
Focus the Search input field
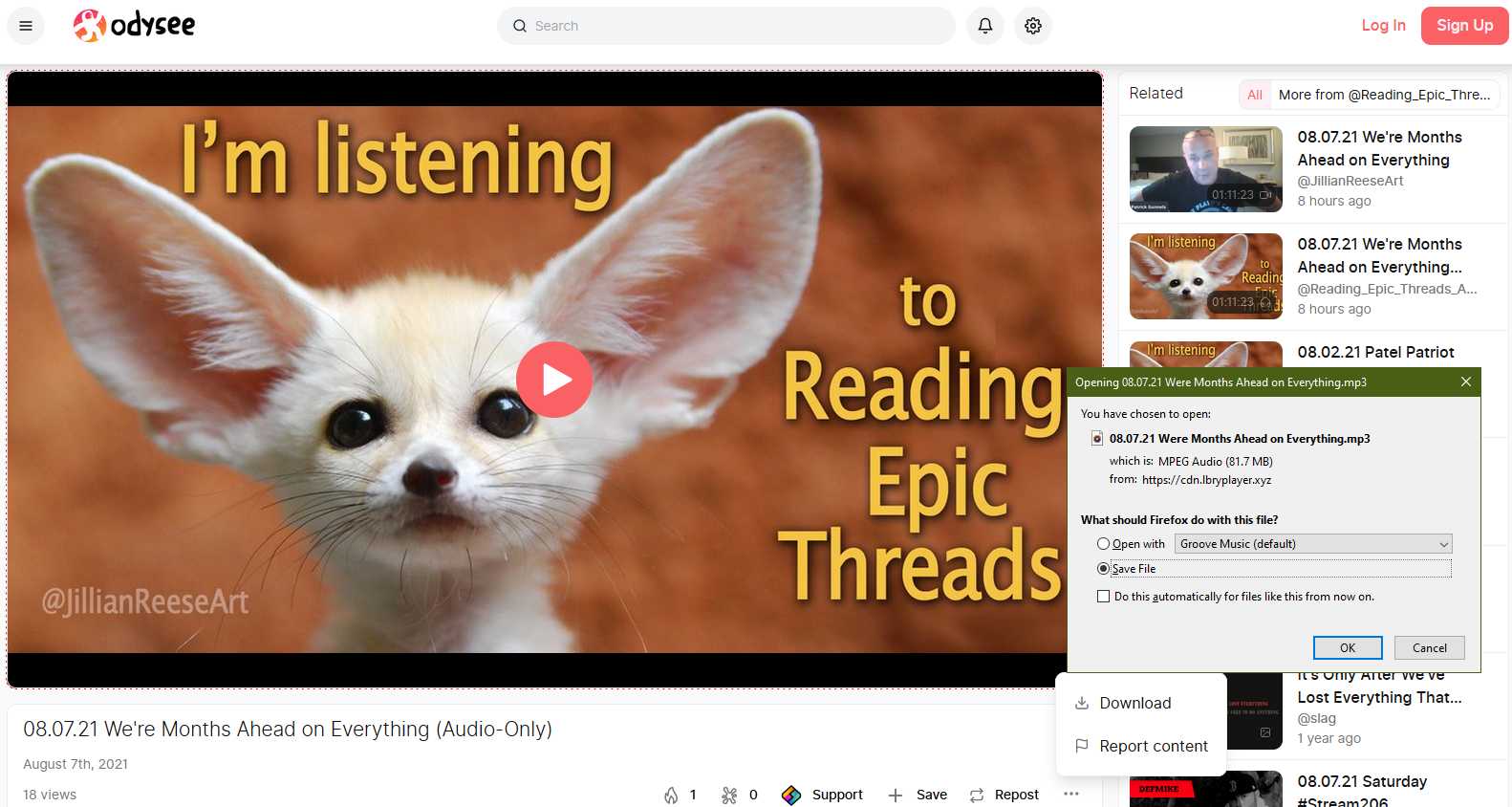click(x=726, y=26)
